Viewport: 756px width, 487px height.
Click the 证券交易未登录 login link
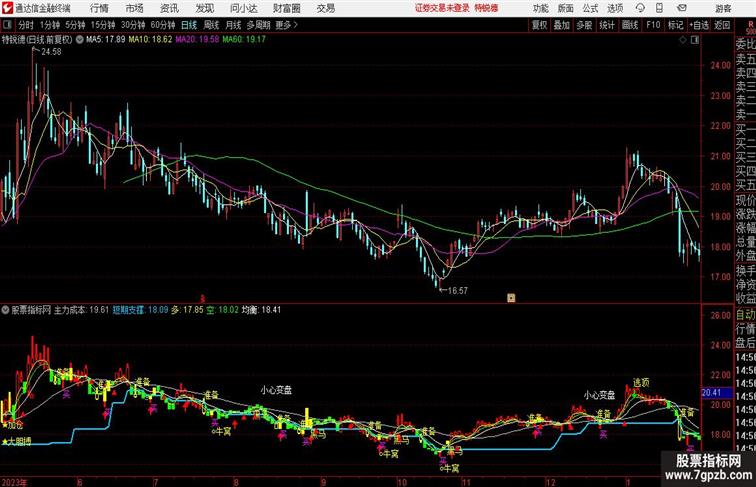tap(442, 8)
